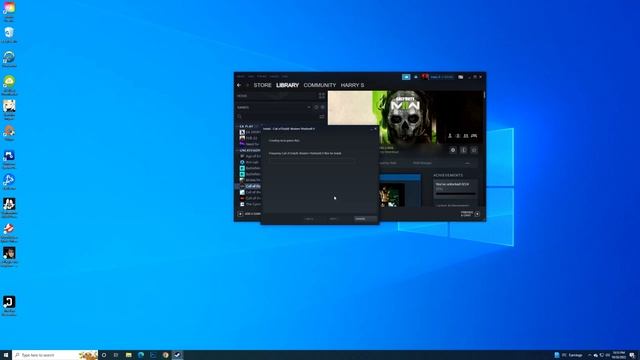640x360 pixels.
Task: Click the recent activity clock filter icon
Action: pos(316,107)
